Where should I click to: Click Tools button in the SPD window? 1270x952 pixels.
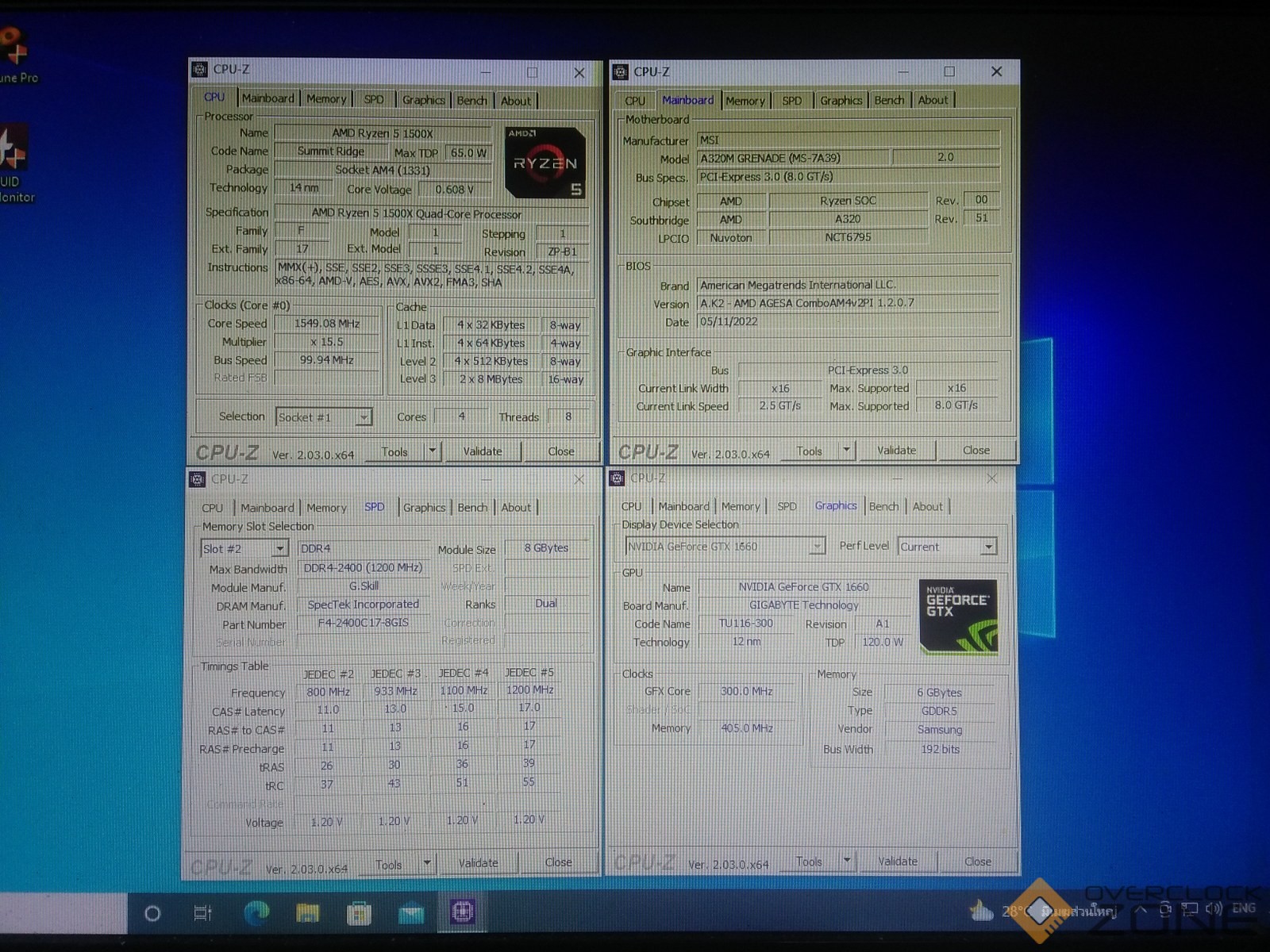click(x=388, y=865)
